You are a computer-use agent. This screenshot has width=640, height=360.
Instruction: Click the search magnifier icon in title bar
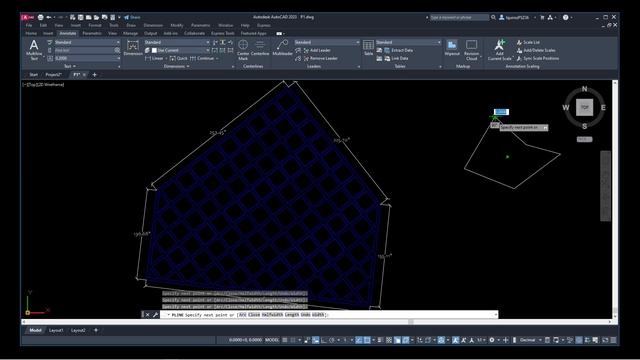pos(493,17)
